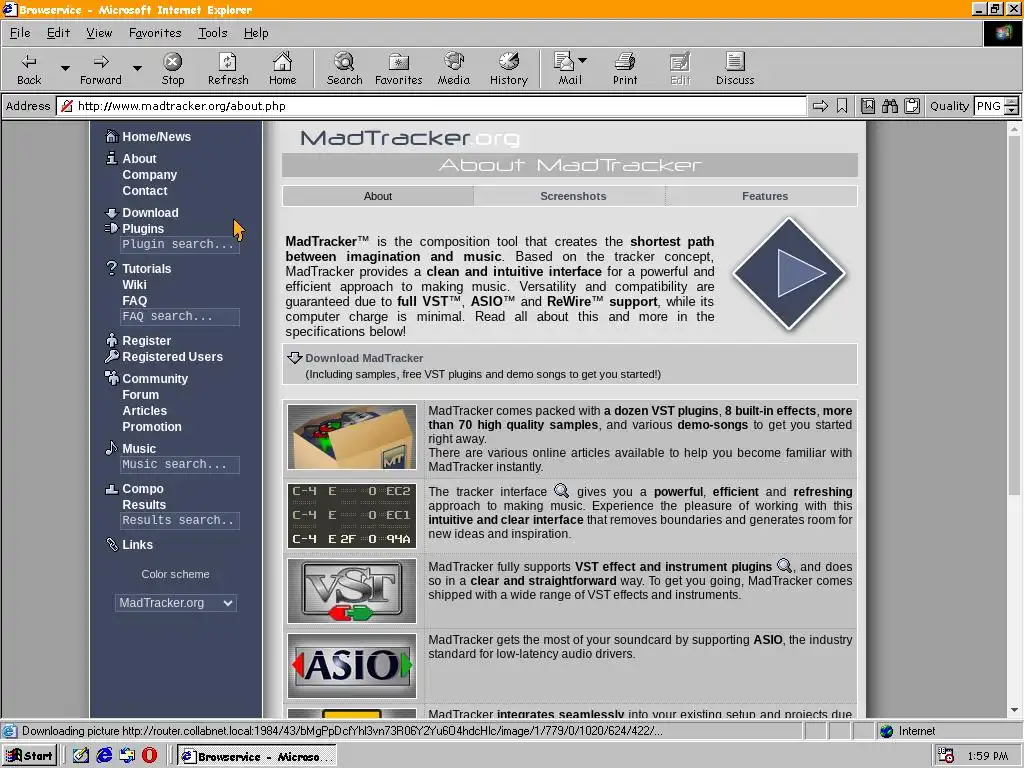Click the address bar URL field
This screenshot has height=768, width=1024.
(431, 106)
